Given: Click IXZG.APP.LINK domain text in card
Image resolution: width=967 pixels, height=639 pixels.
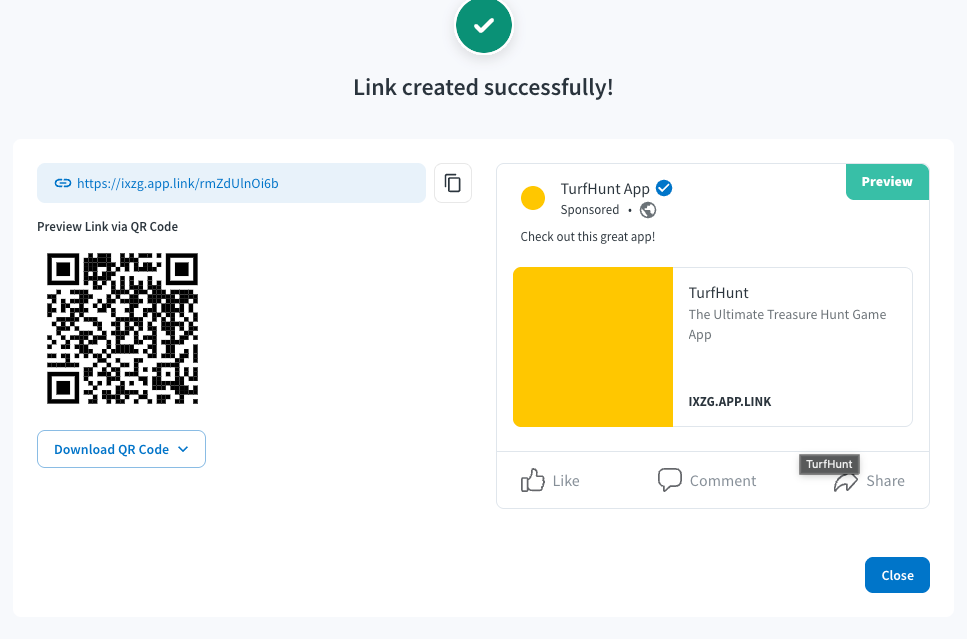Looking at the screenshot, I should point(730,402).
